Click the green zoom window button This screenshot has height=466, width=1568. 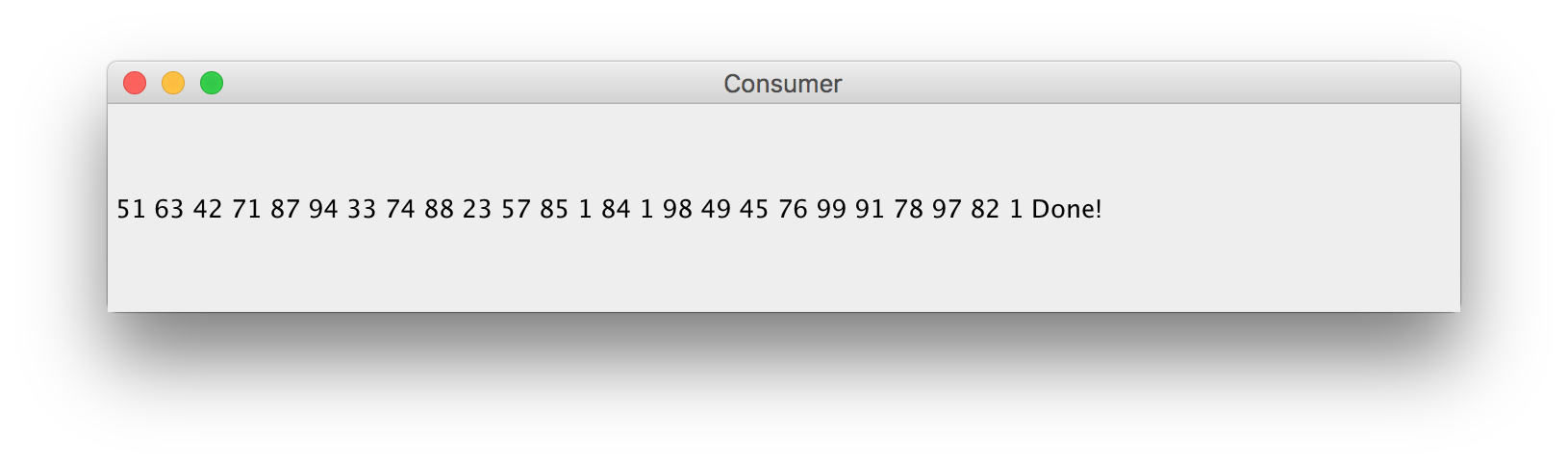point(212,84)
